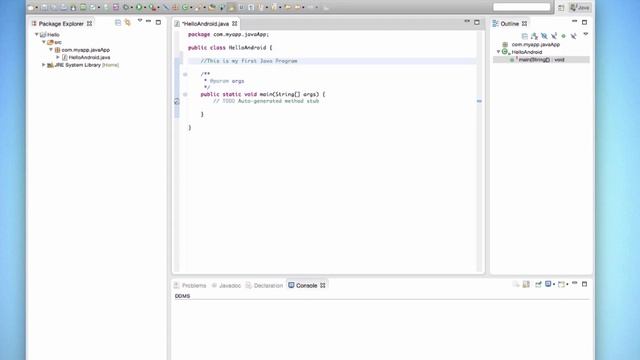Click the Run External Tools icon
This screenshot has height=360, width=640.
[153, 7]
